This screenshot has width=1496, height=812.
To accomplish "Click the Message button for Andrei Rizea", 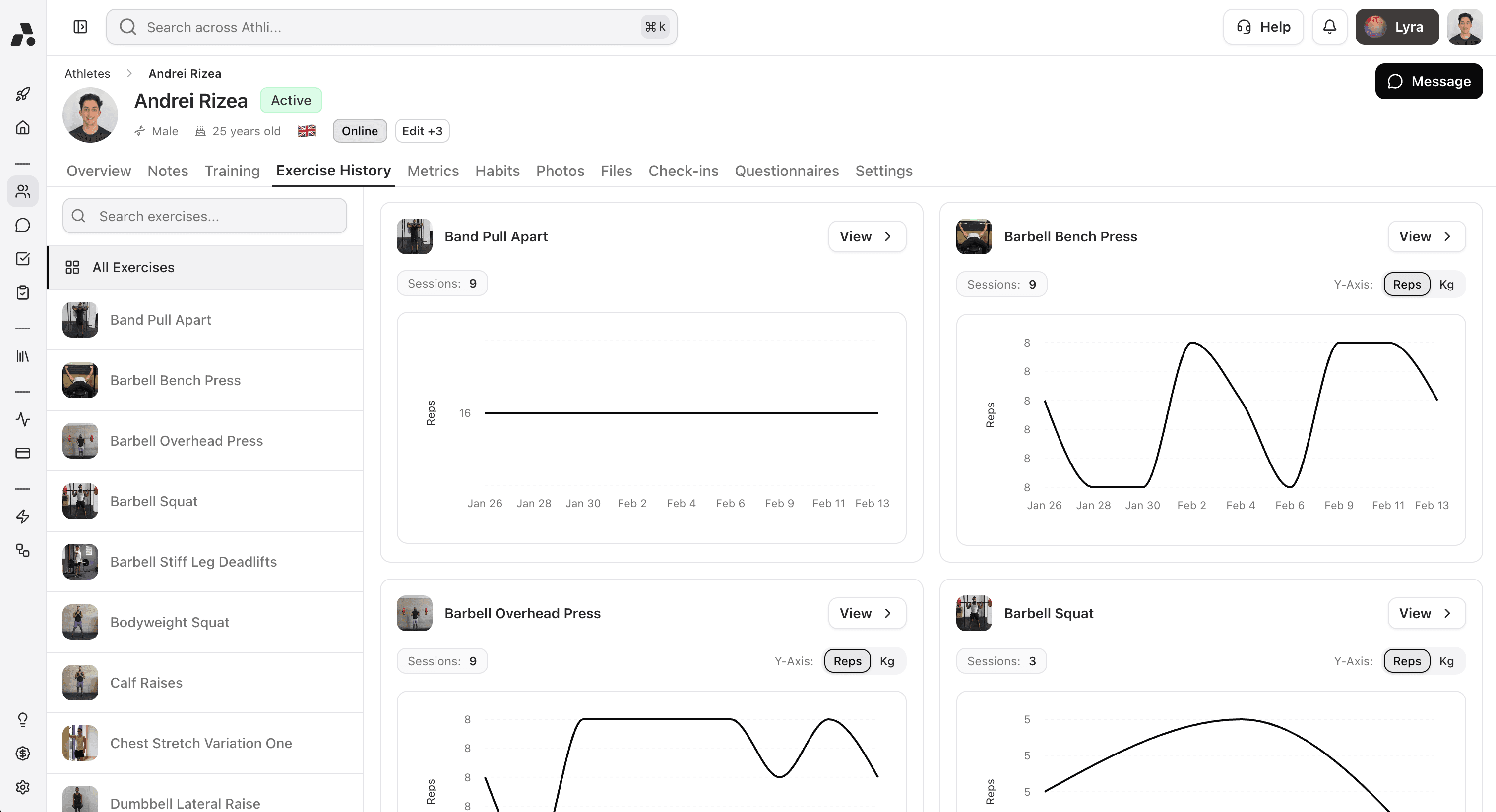I will [1429, 81].
